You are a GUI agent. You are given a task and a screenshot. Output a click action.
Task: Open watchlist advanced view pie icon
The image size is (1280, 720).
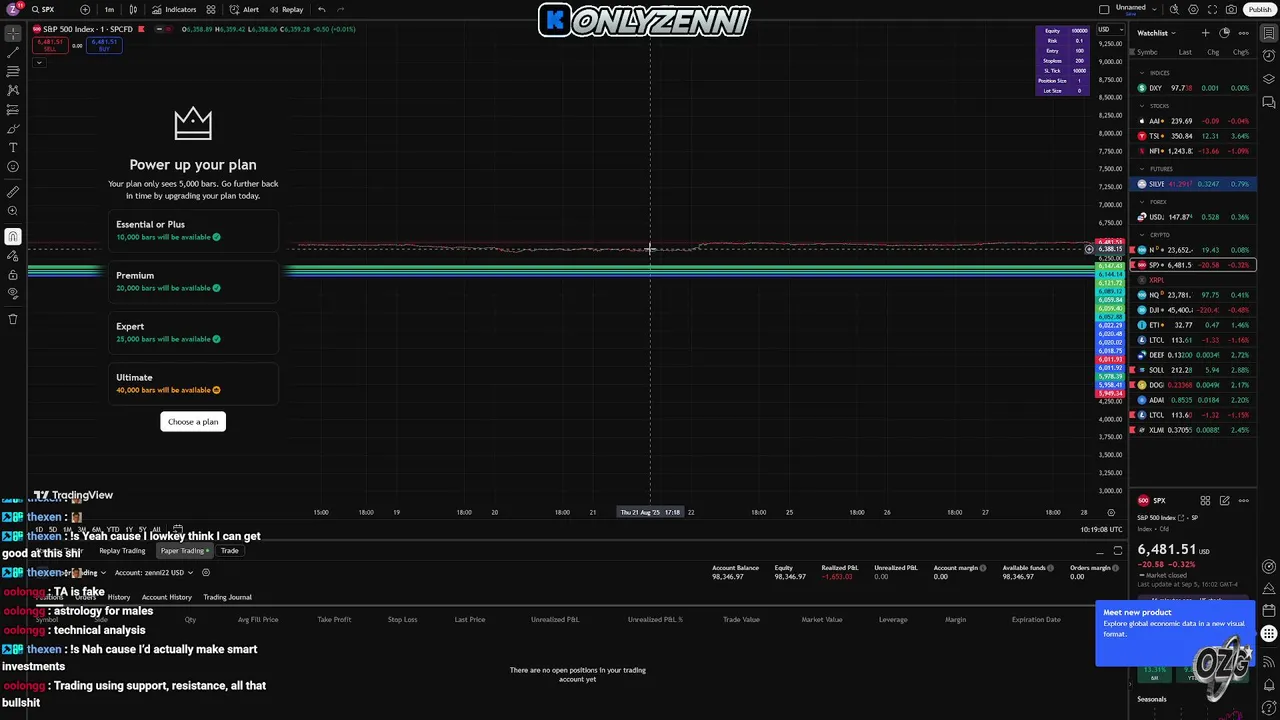1225,33
